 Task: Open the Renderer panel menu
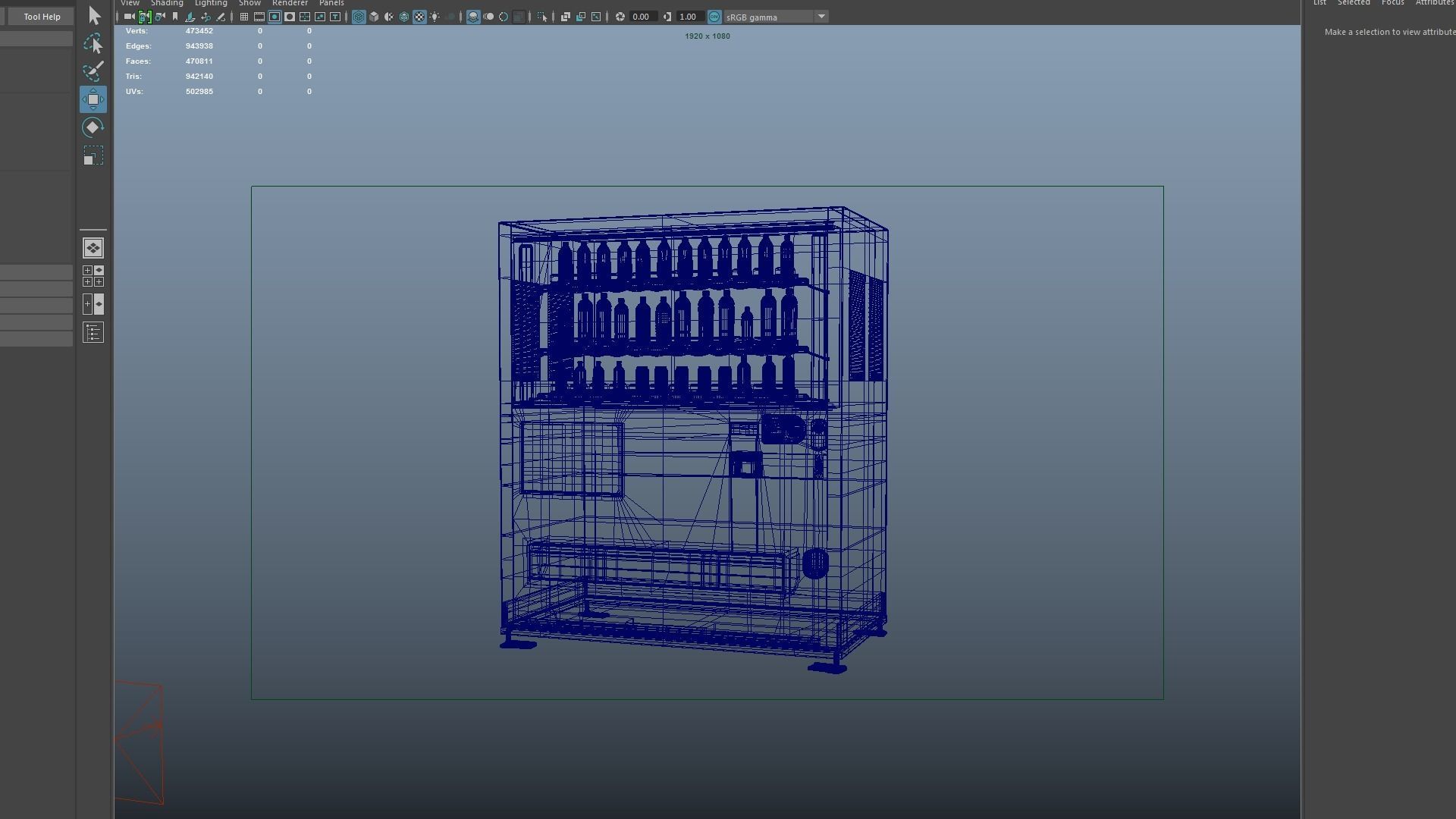click(x=290, y=3)
